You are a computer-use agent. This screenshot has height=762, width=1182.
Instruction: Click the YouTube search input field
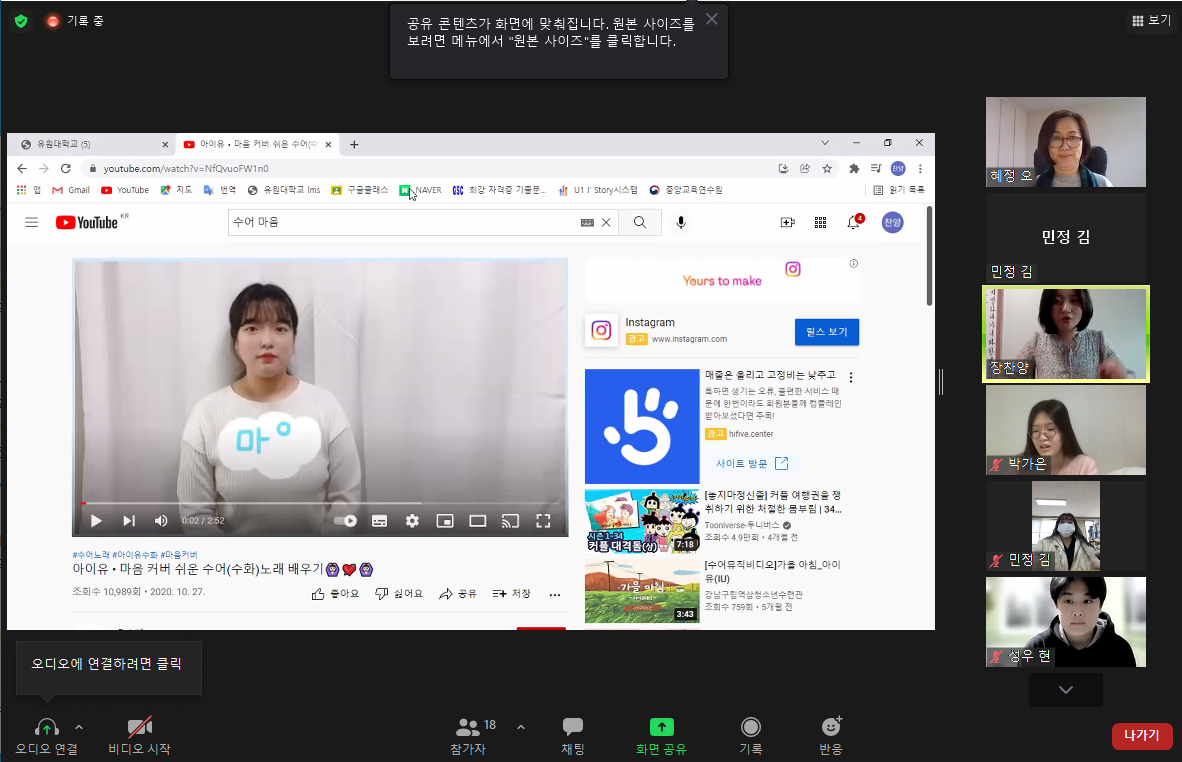[400, 222]
